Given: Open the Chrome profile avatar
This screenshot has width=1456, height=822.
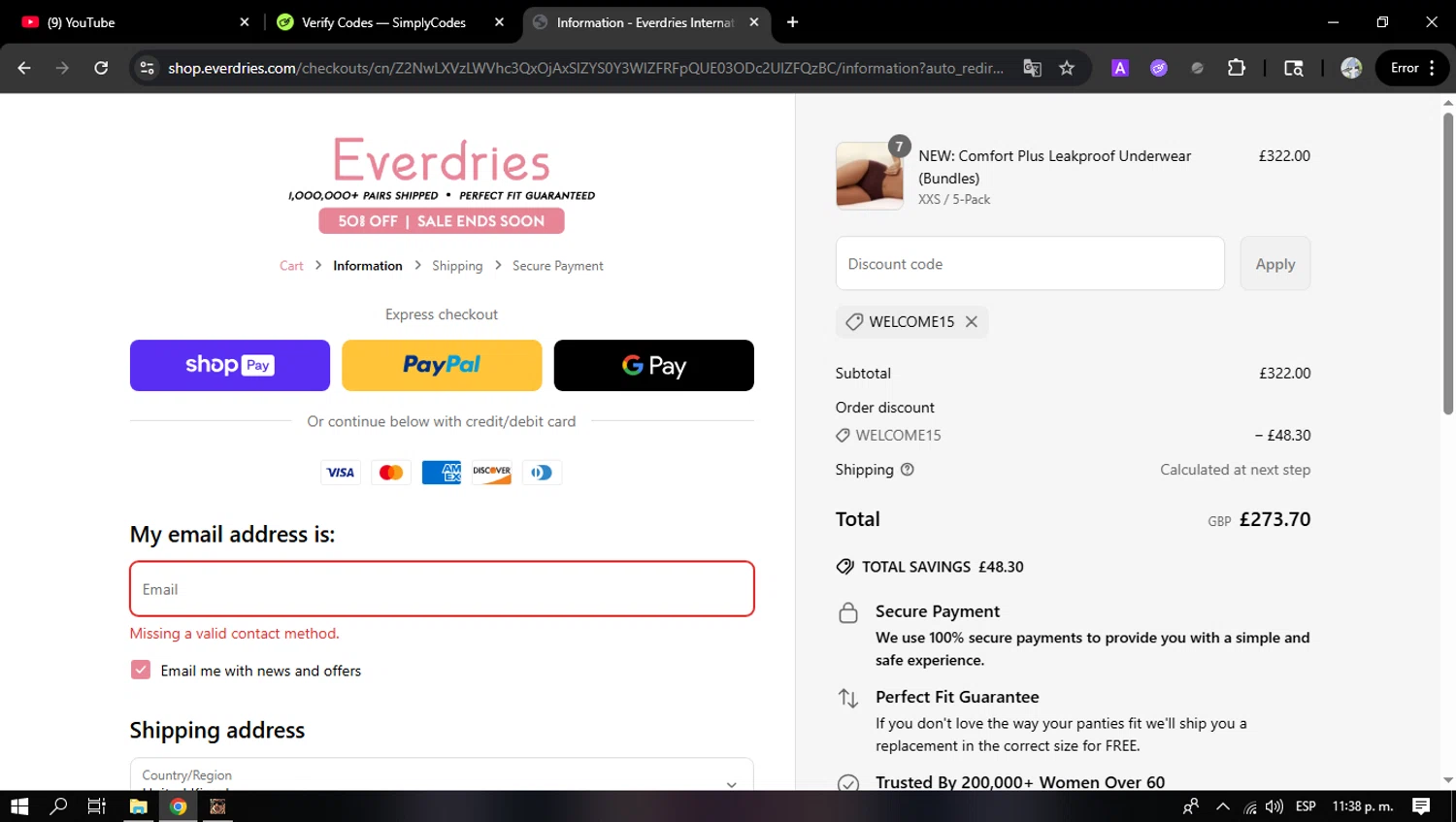Looking at the screenshot, I should 1351,68.
